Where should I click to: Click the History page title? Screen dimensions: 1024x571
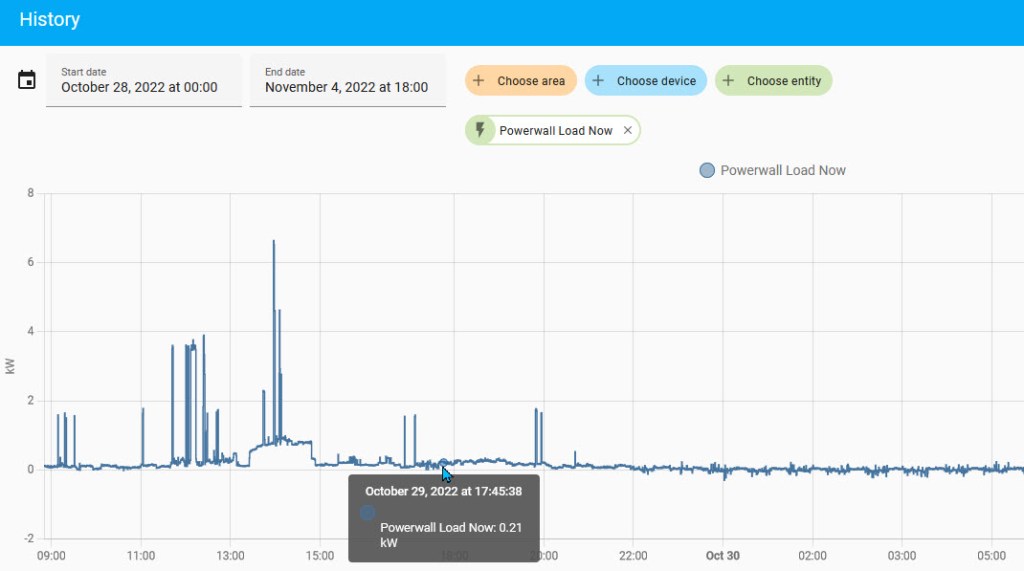50,20
